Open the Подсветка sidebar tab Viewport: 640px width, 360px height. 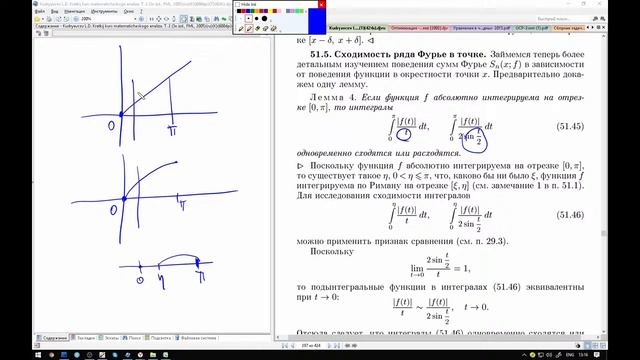tap(158, 338)
